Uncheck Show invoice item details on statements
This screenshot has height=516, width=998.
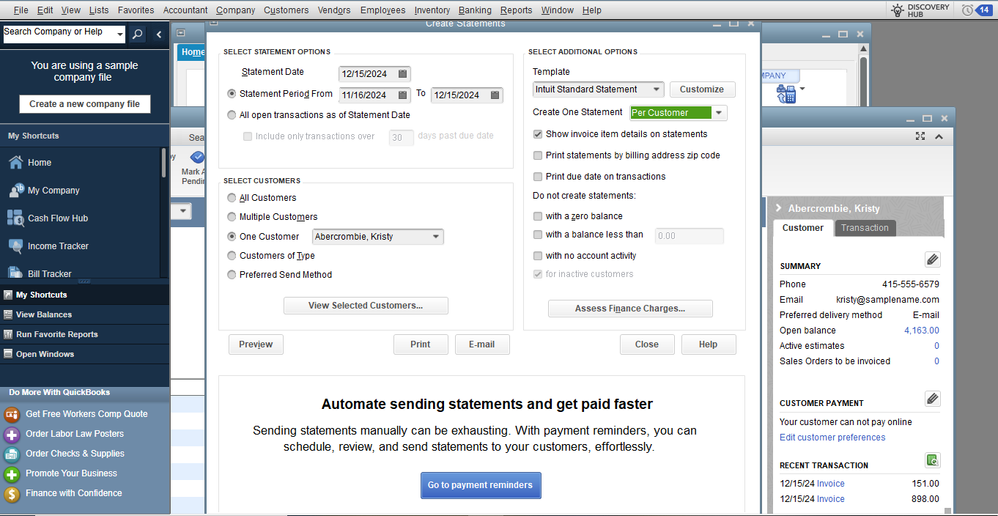tap(538, 134)
